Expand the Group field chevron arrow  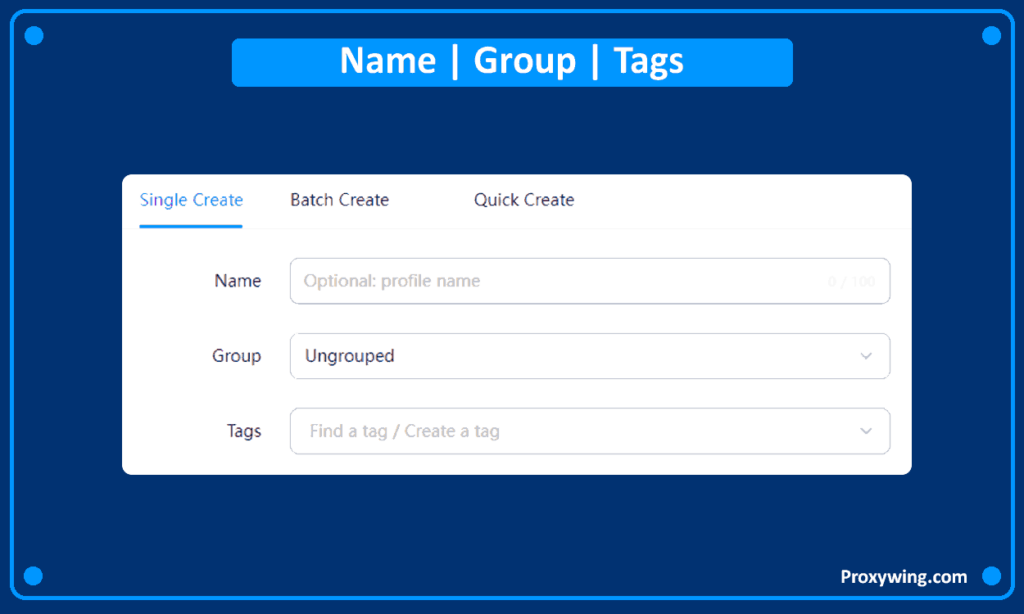(866, 356)
